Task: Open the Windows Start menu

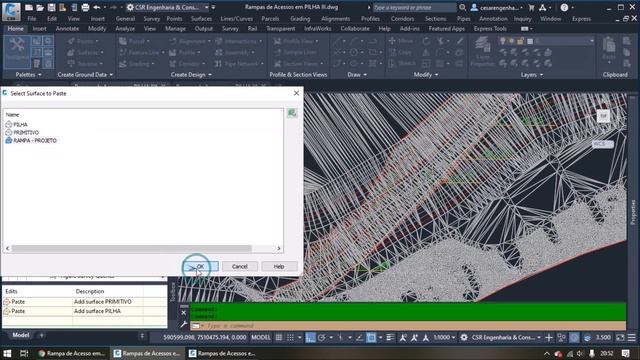Action: 7,353
